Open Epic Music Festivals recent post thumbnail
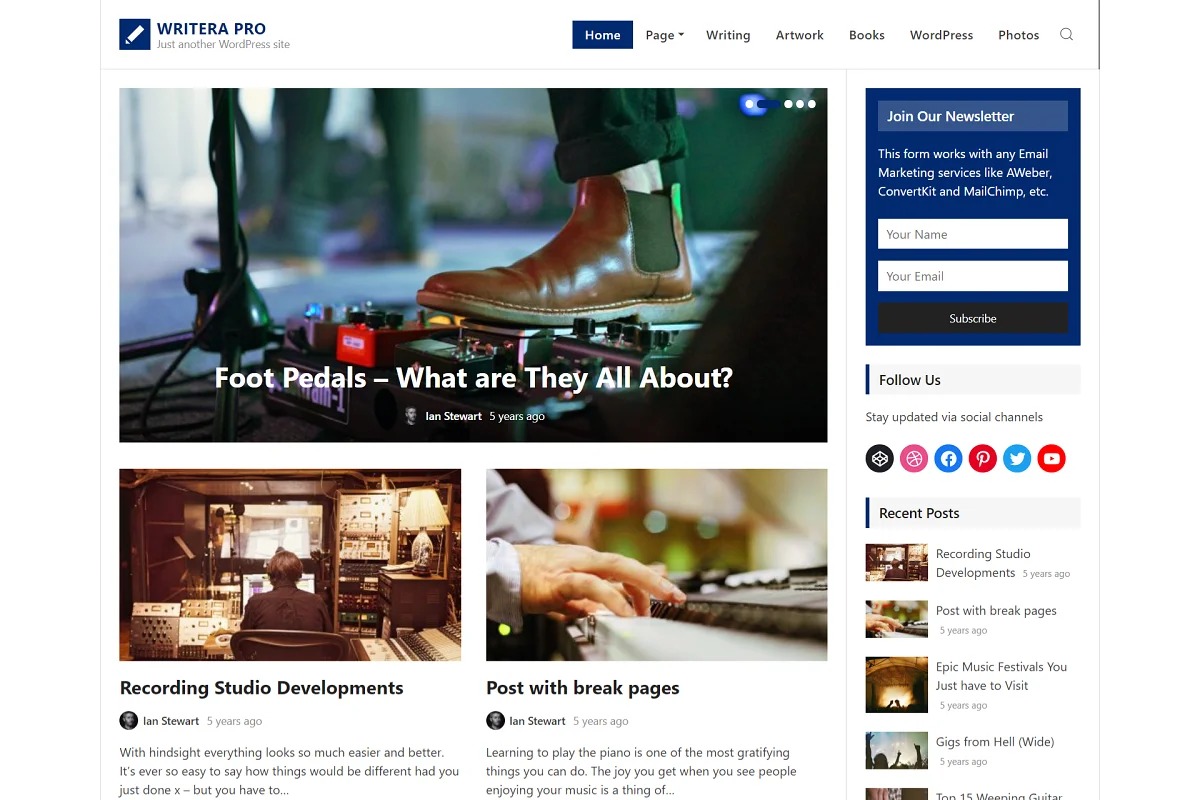 [x=897, y=685]
